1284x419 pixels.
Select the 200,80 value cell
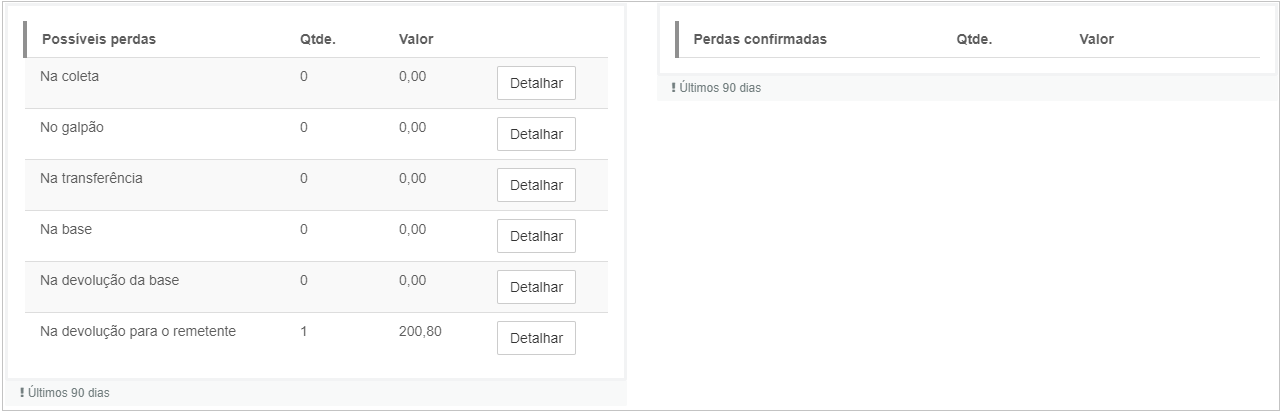coord(420,331)
